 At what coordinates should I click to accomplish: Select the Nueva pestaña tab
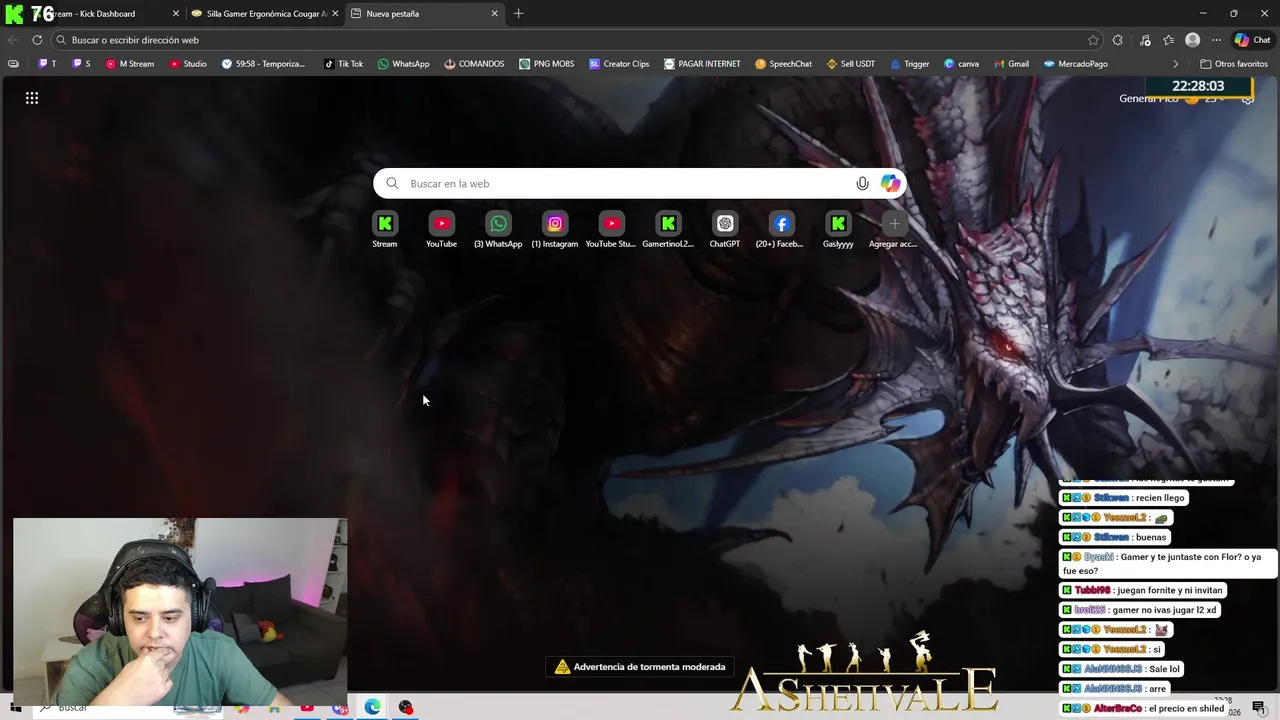[x=425, y=14]
